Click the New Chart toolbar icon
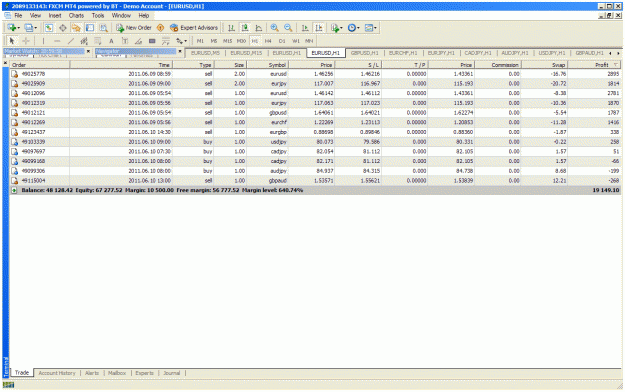 tap(11, 28)
